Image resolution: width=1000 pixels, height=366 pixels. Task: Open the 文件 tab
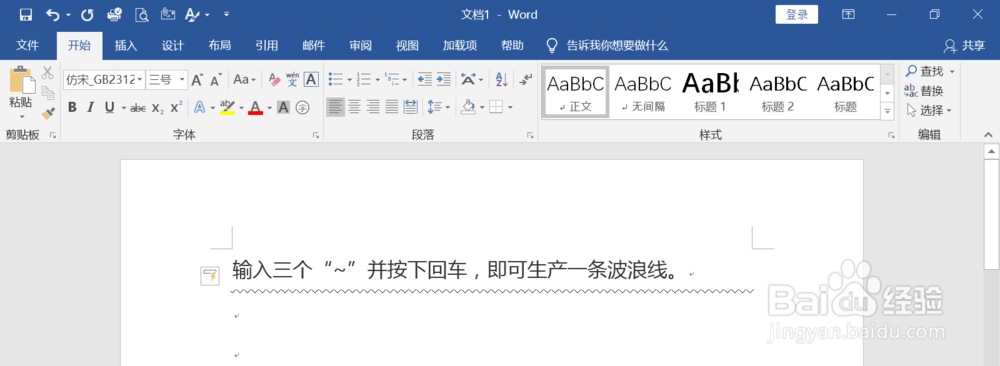pos(27,45)
